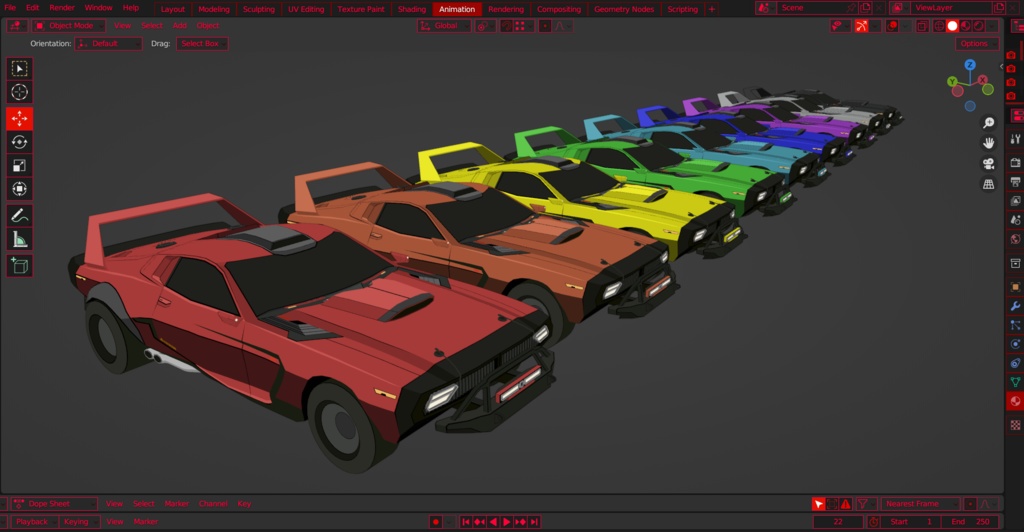Viewport: 1024px width, 532px height.
Task: Activate the Move tool
Action: 20,119
